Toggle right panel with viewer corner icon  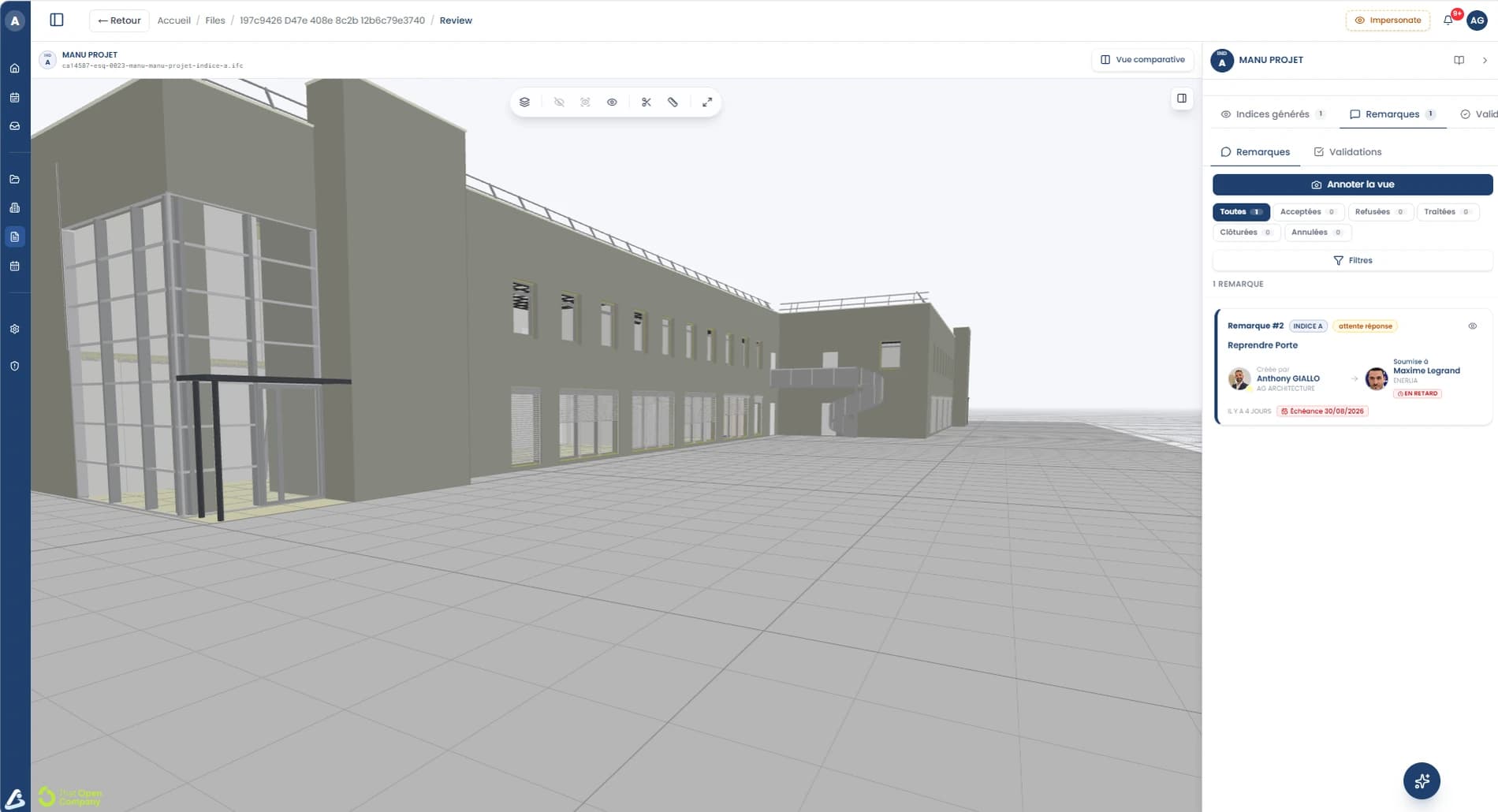click(x=1181, y=99)
